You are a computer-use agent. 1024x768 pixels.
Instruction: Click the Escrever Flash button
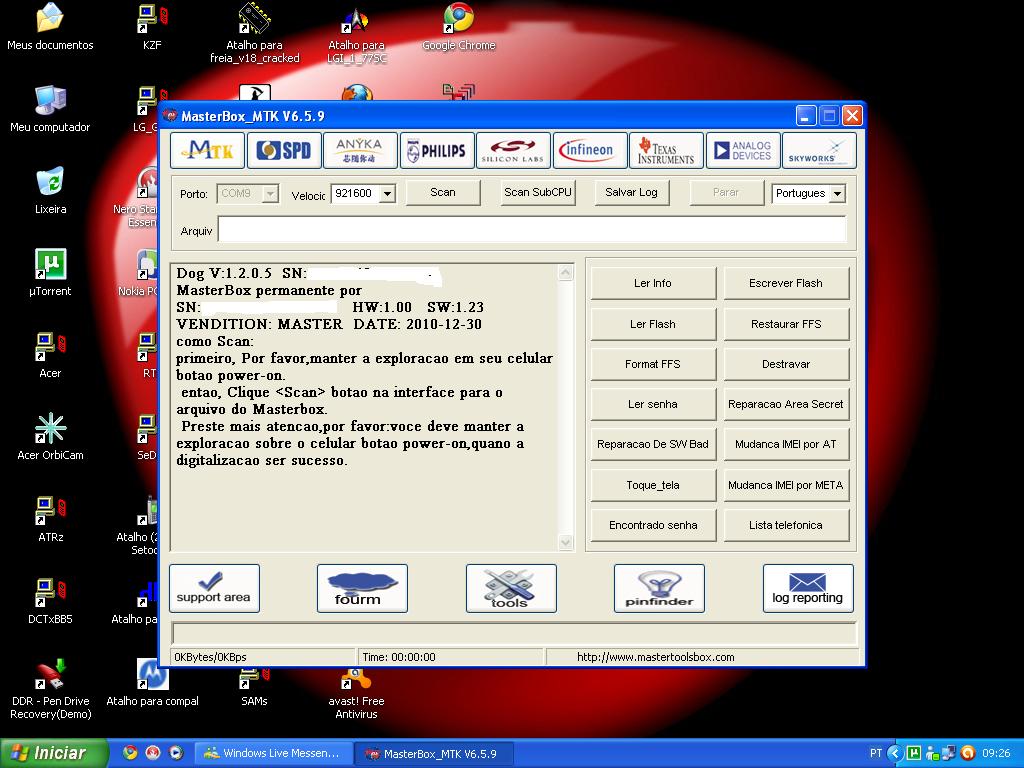point(786,283)
